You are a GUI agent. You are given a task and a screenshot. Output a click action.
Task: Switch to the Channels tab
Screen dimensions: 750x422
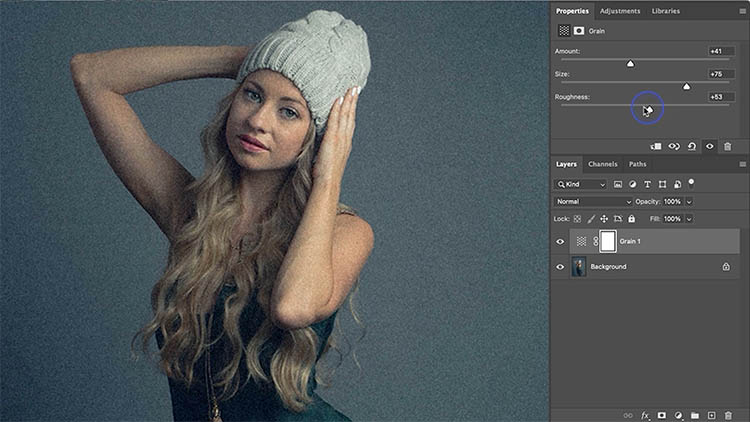coord(602,164)
